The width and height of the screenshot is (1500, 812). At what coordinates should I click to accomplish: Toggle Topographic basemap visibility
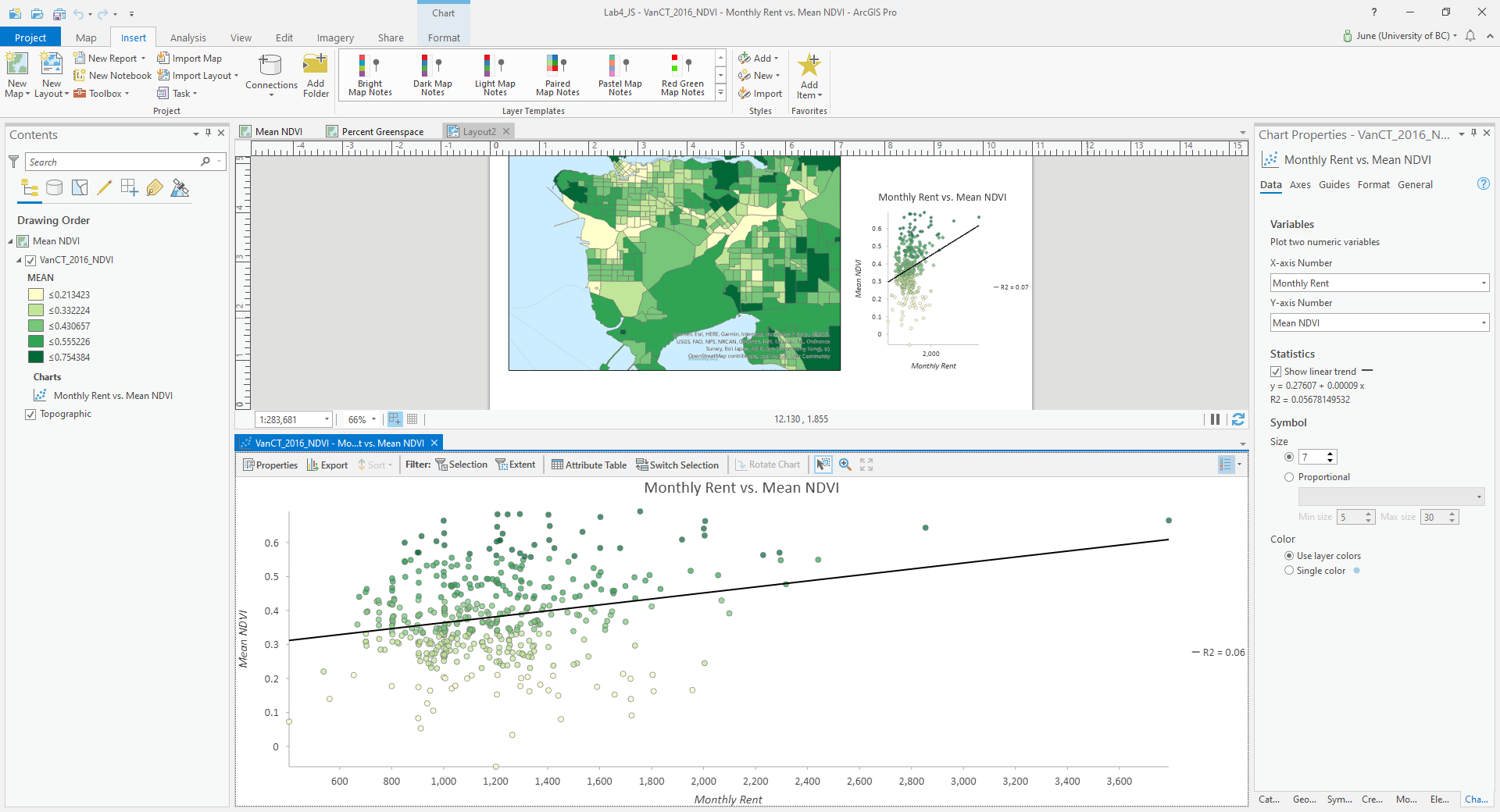click(x=30, y=414)
